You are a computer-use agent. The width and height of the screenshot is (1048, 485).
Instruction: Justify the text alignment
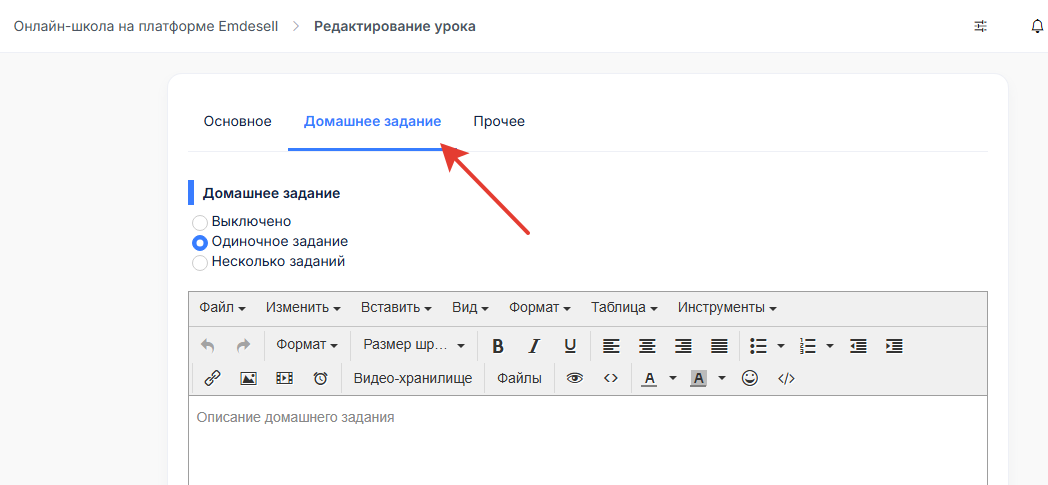point(719,345)
